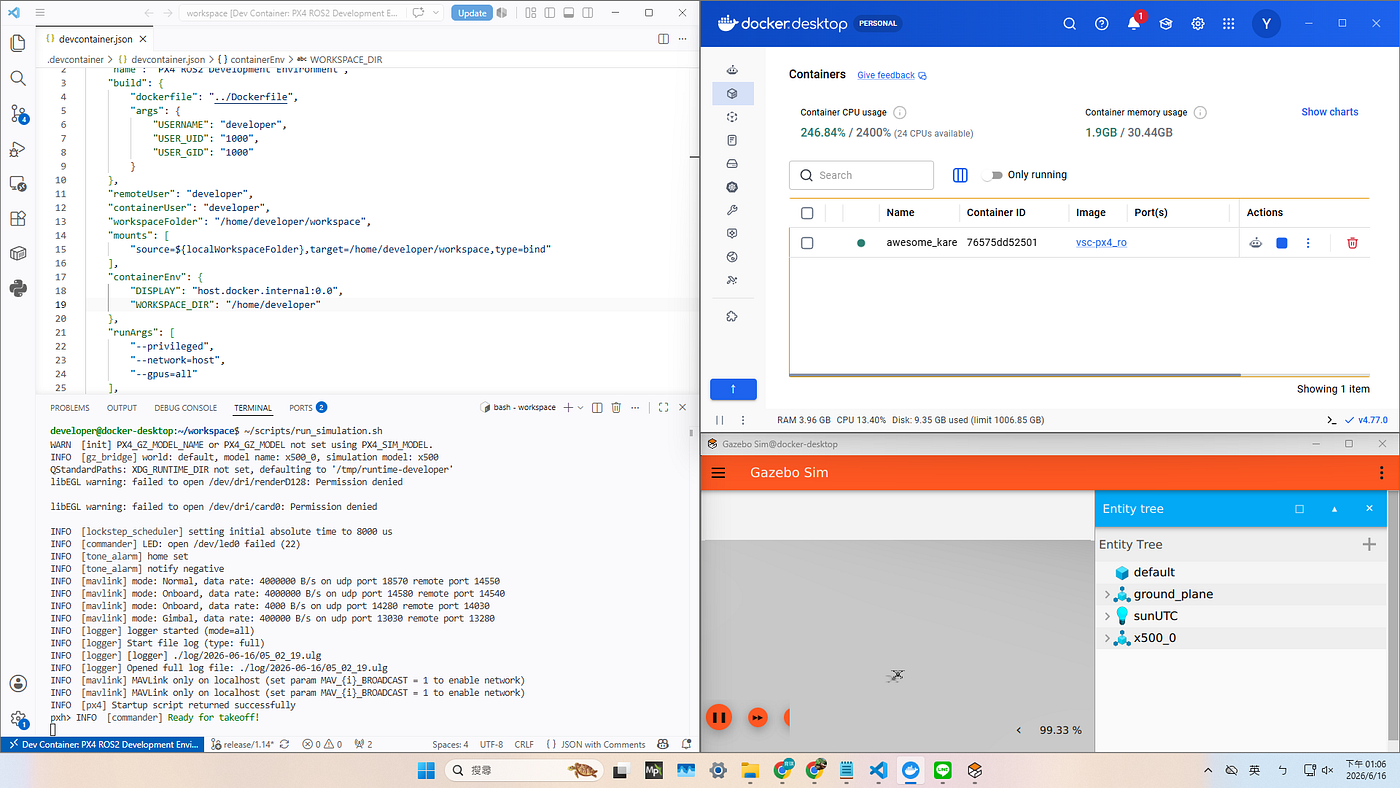Click the blue Update button in VS Code

(472, 13)
